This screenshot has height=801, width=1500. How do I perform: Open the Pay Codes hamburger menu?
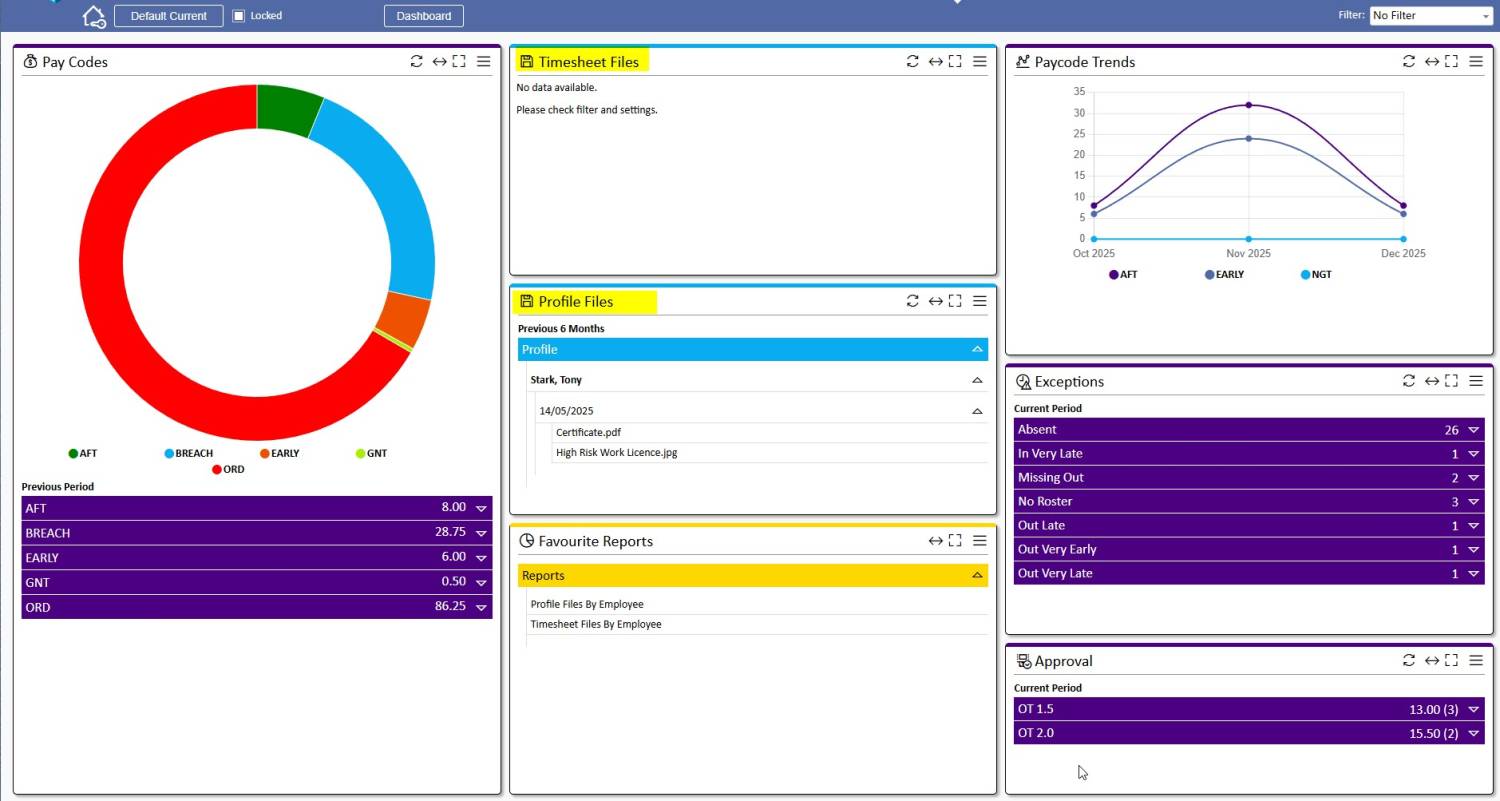[483, 61]
